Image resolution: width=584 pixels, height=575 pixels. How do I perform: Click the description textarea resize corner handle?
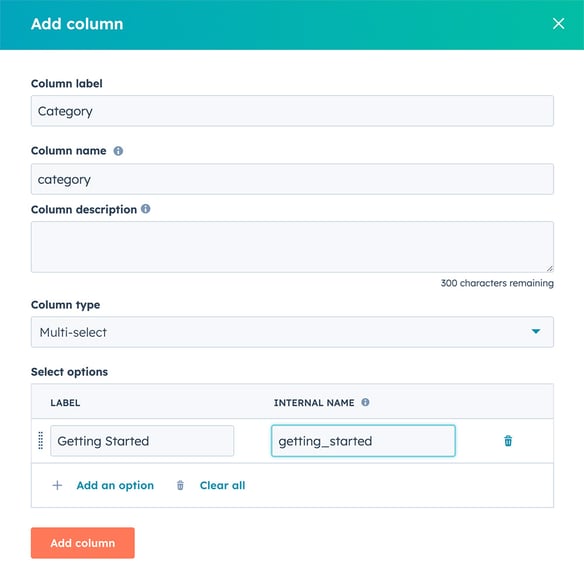[550, 269]
